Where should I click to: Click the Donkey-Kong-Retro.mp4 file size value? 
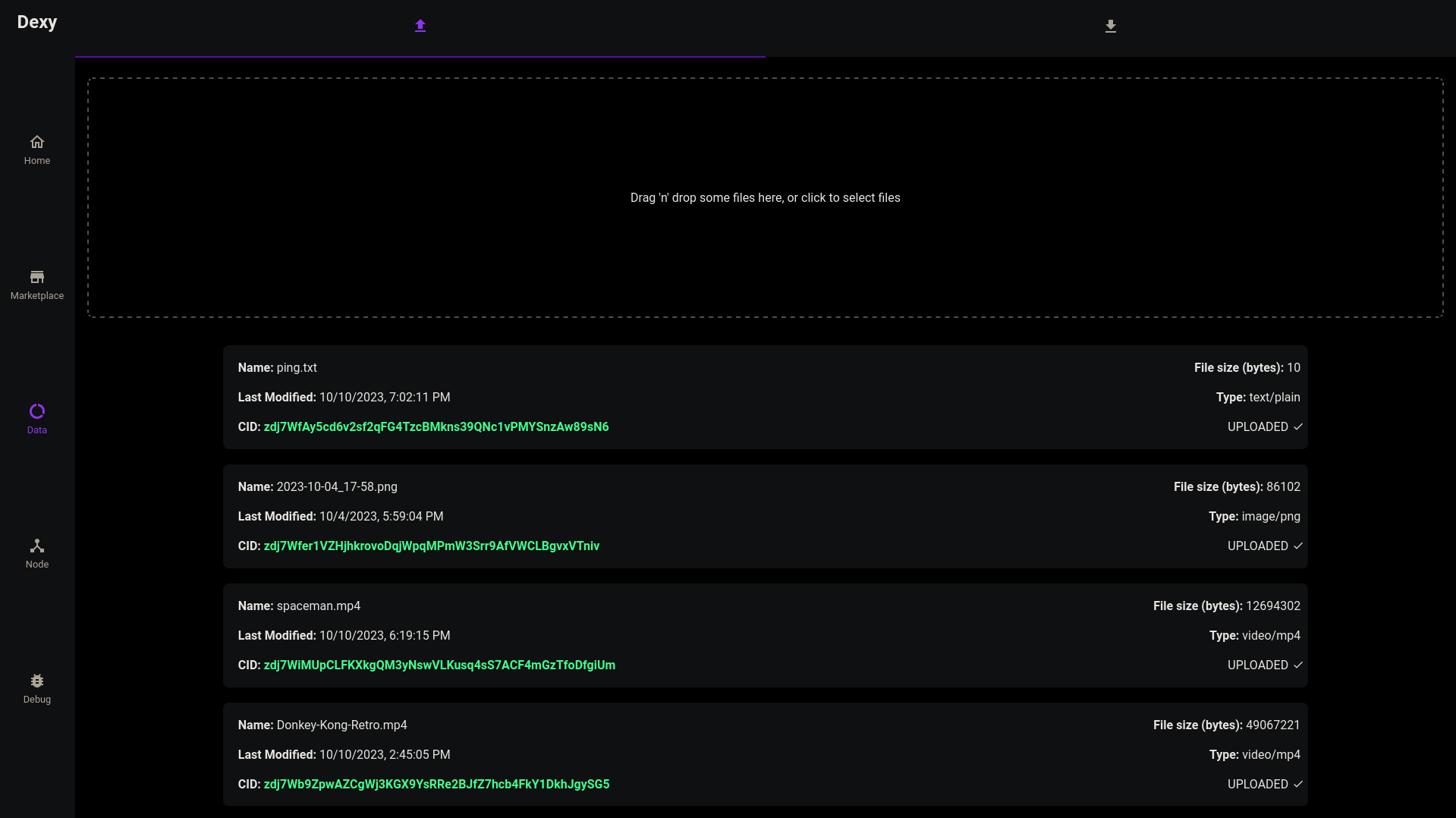[1272, 725]
